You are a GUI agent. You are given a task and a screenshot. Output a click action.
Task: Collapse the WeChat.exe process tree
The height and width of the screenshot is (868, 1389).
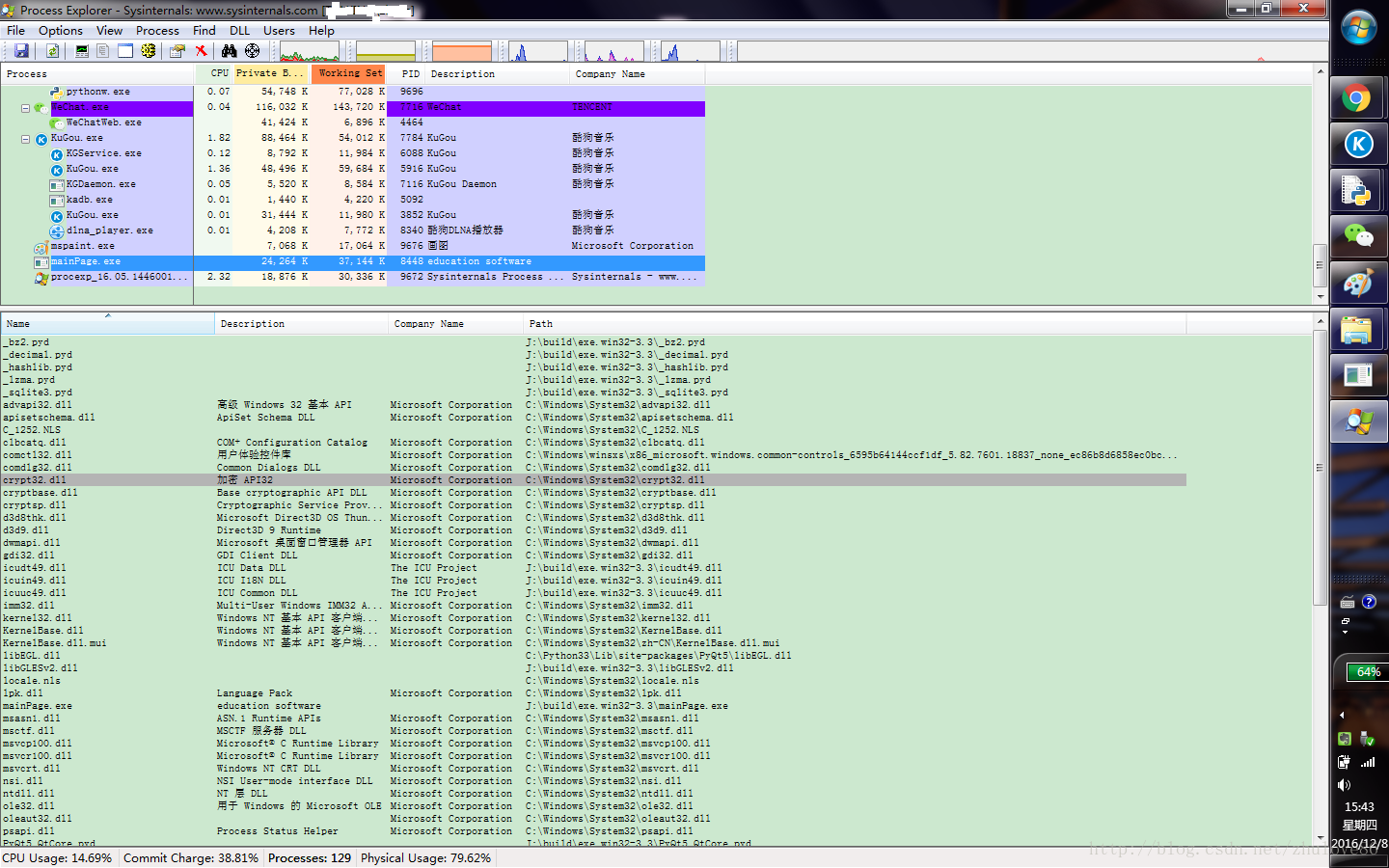pyautogui.click(x=25, y=108)
